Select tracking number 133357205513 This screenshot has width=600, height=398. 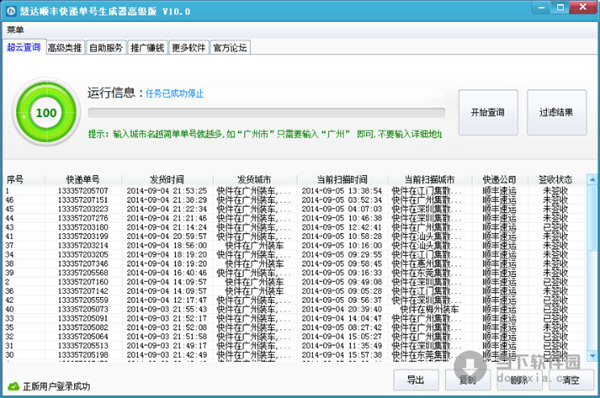[83, 346]
